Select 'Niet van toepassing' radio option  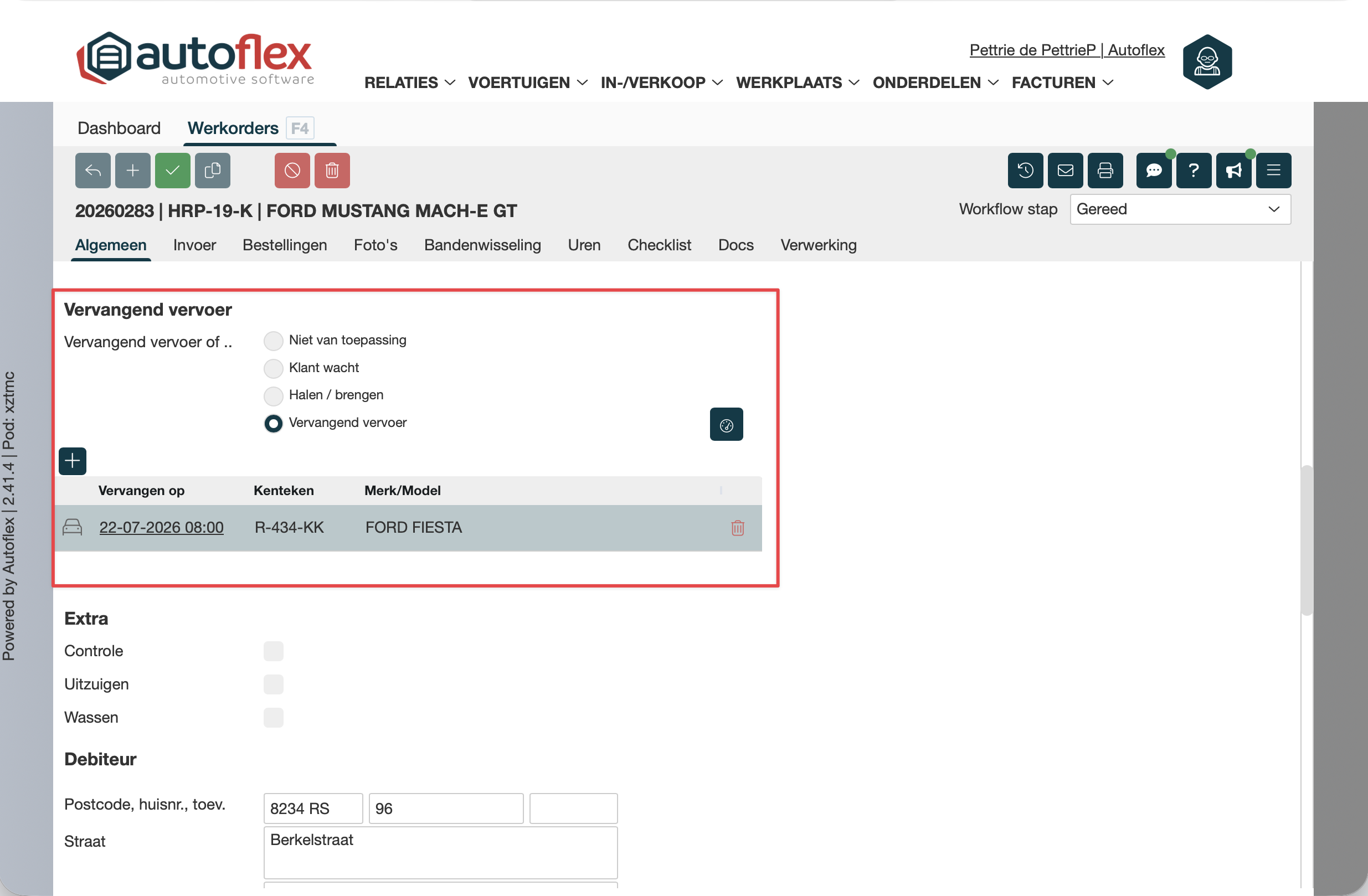click(274, 341)
